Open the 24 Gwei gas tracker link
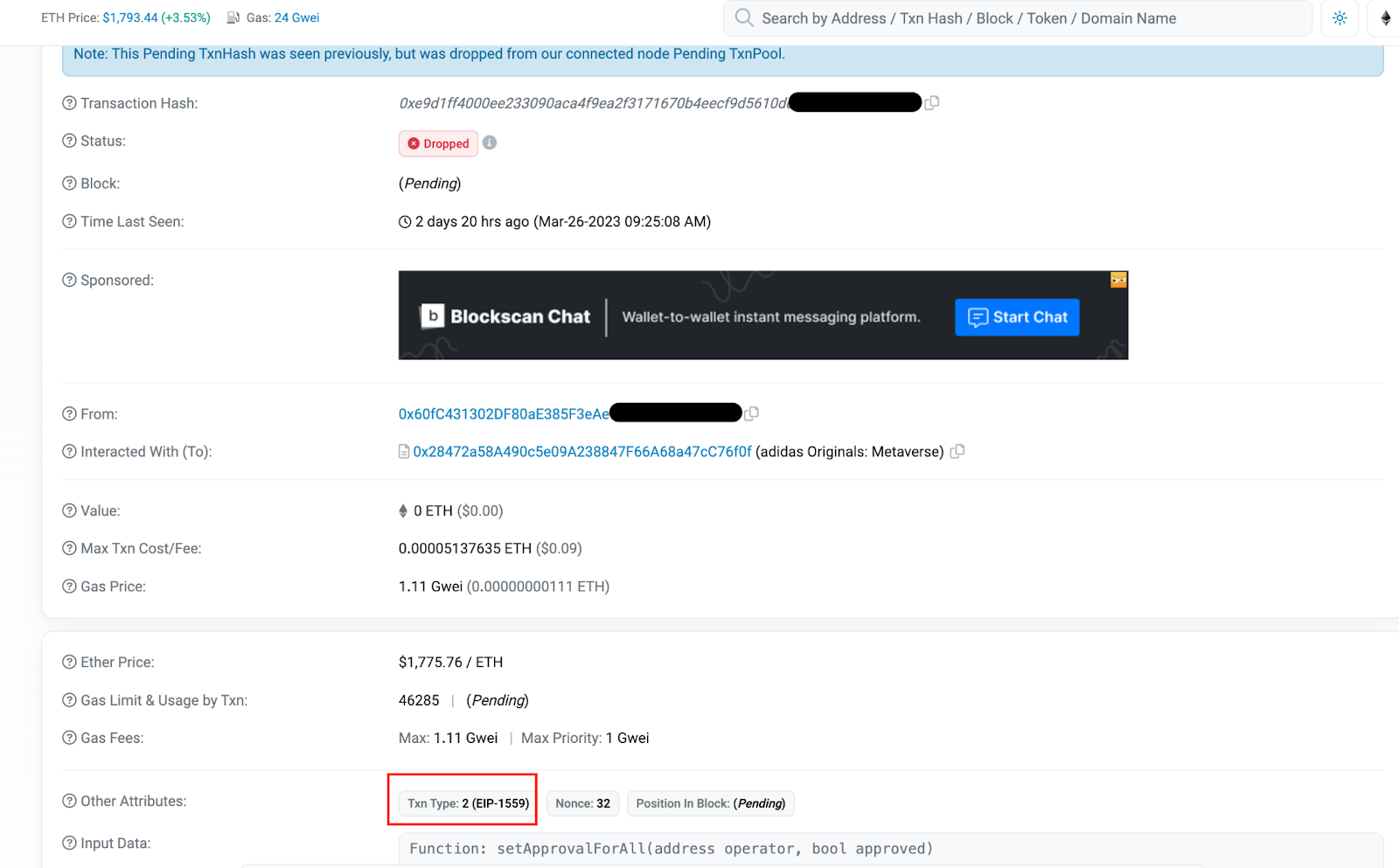The image size is (1399, 868). coord(297,17)
